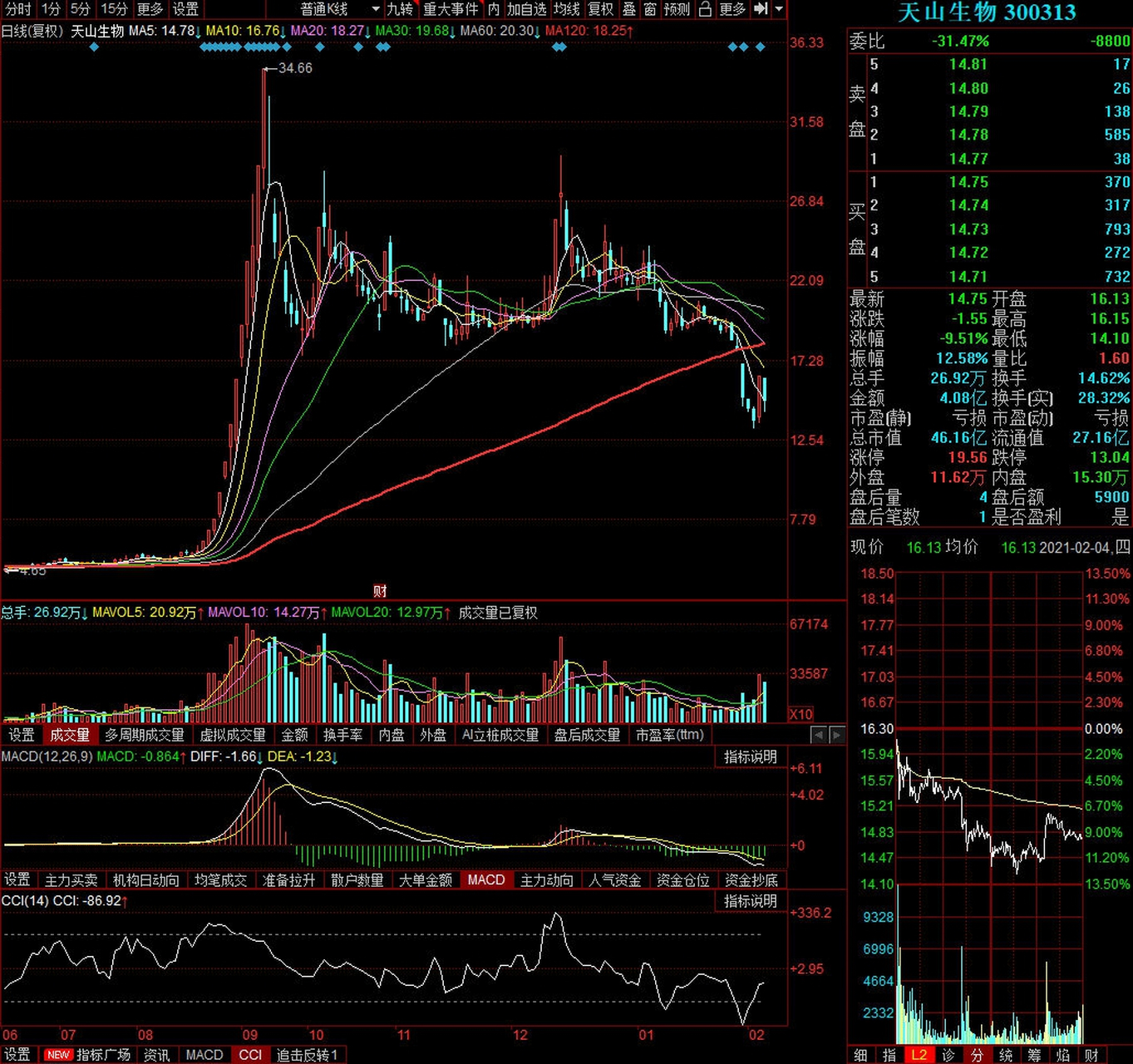
Task: Switch to 5分 minute chart
Action: pos(80,9)
